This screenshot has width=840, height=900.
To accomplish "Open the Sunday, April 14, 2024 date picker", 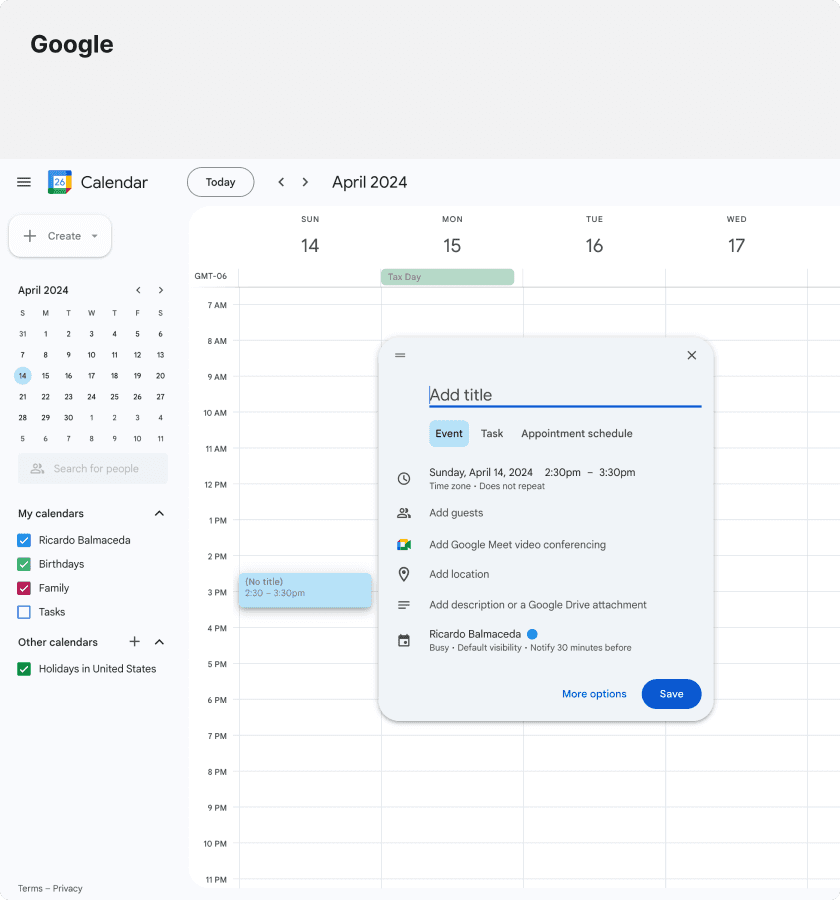I will [x=481, y=472].
